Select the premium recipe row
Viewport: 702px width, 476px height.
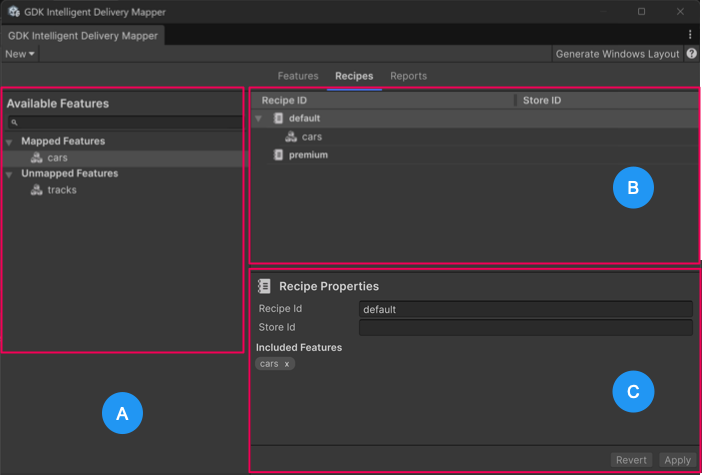pyautogui.click(x=475, y=155)
